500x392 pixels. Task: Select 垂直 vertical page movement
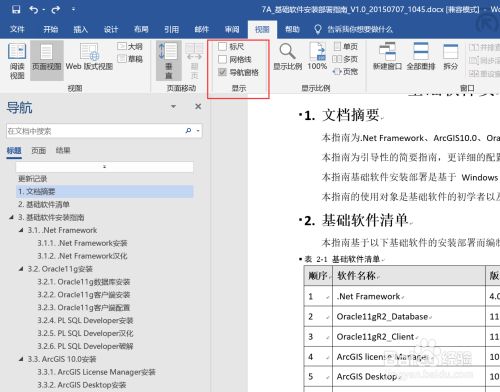click(x=169, y=61)
